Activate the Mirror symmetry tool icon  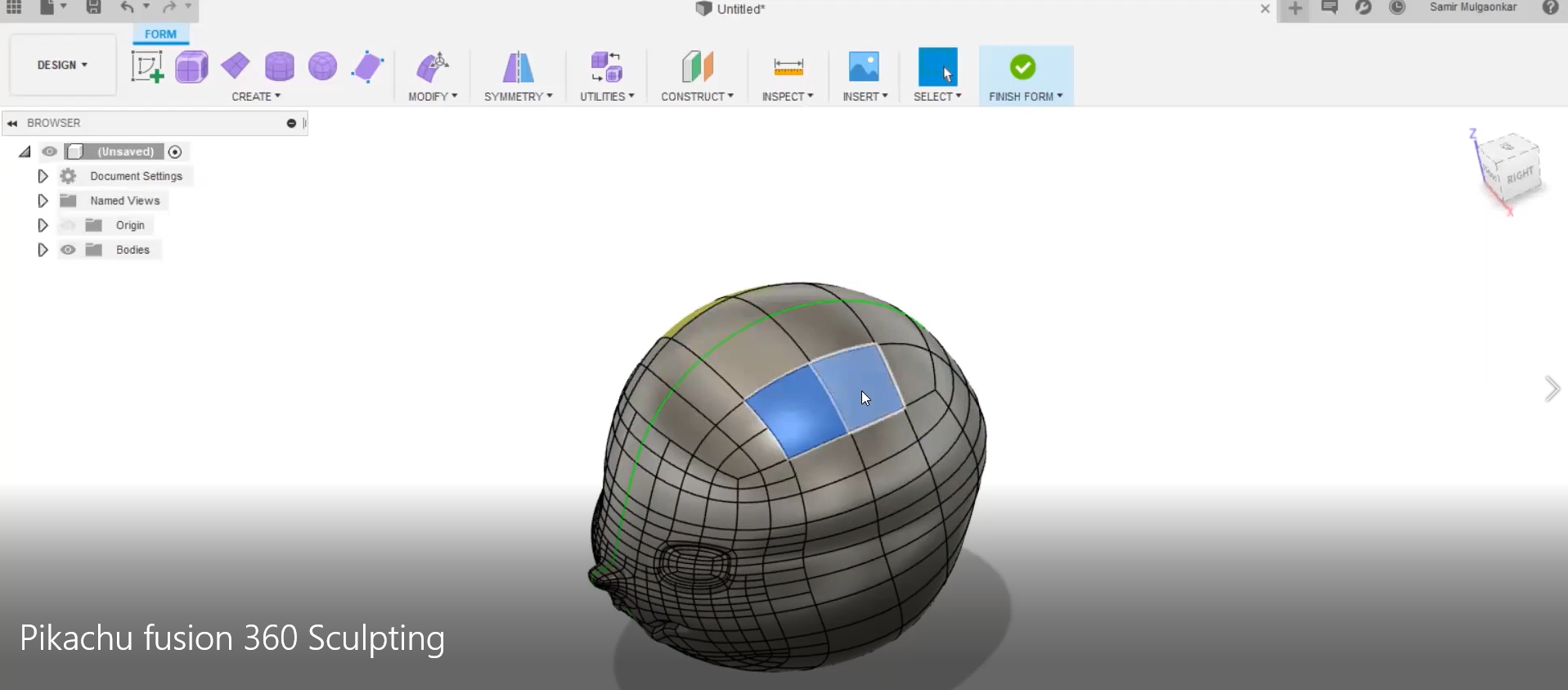pyautogui.click(x=518, y=66)
